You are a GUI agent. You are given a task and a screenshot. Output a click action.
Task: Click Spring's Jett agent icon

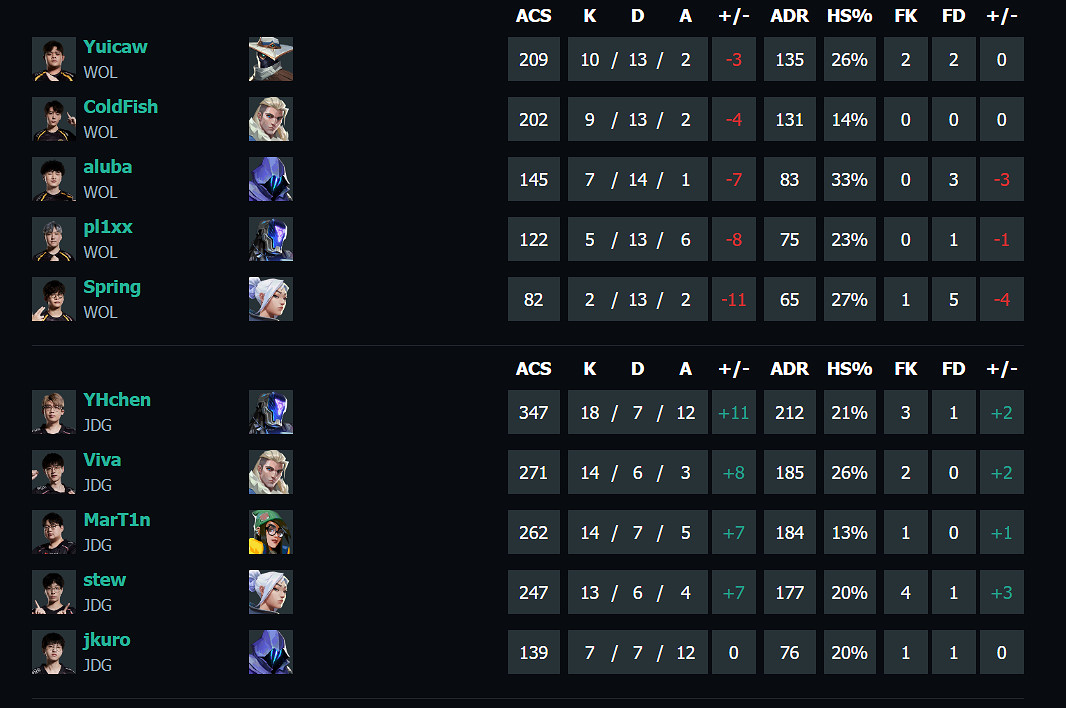[x=270, y=299]
